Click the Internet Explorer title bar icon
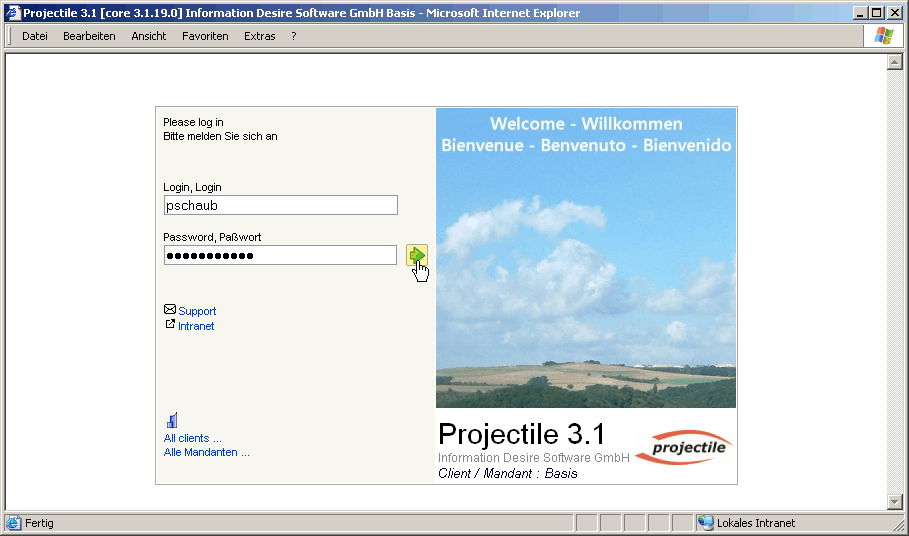Screen dimensions: 909x536 coord(13,13)
